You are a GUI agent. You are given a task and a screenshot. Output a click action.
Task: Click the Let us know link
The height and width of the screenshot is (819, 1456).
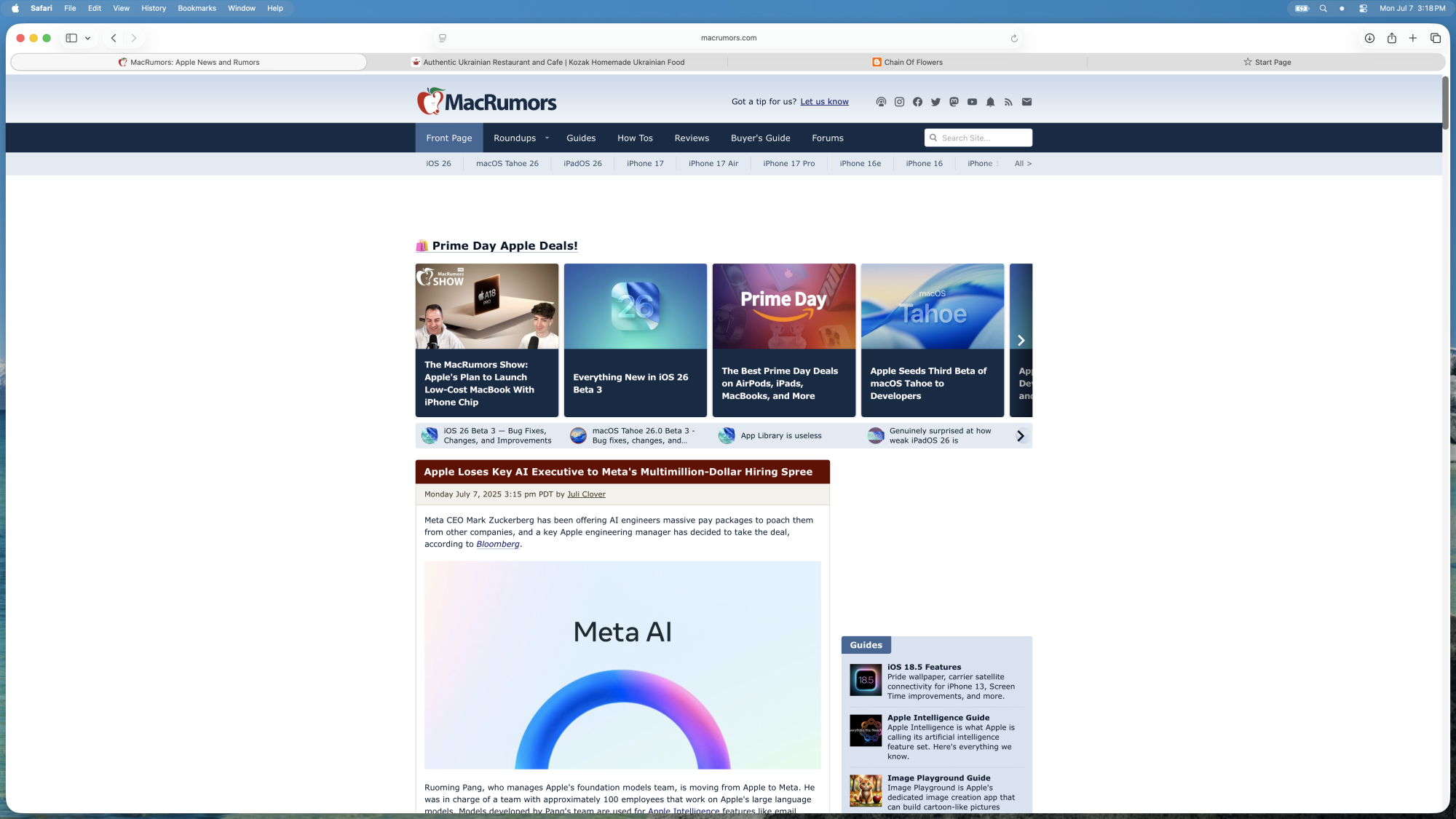pos(824,102)
